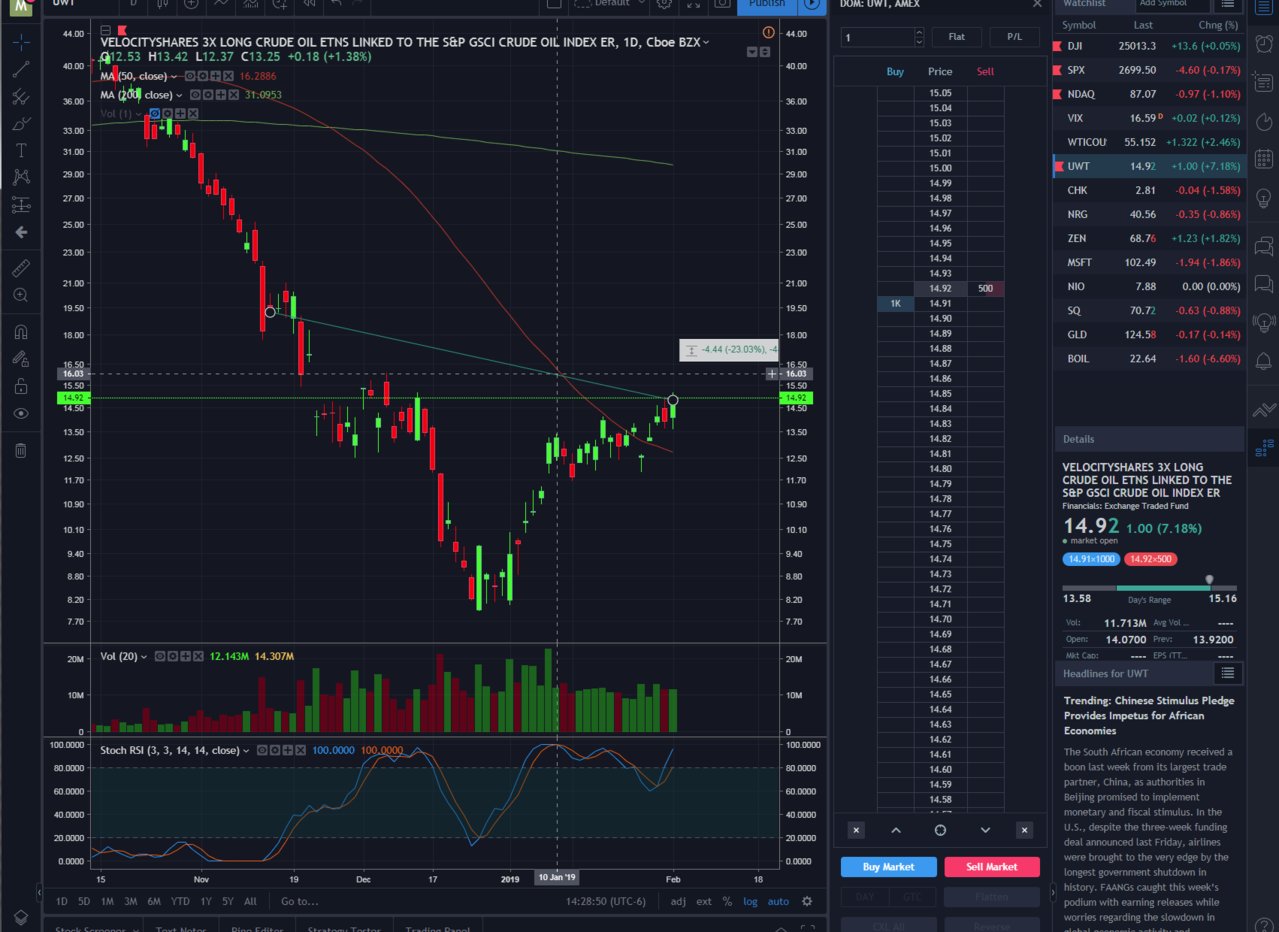Open the Go to... date link
The width and height of the screenshot is (1279, 932).
pos(299,901)
